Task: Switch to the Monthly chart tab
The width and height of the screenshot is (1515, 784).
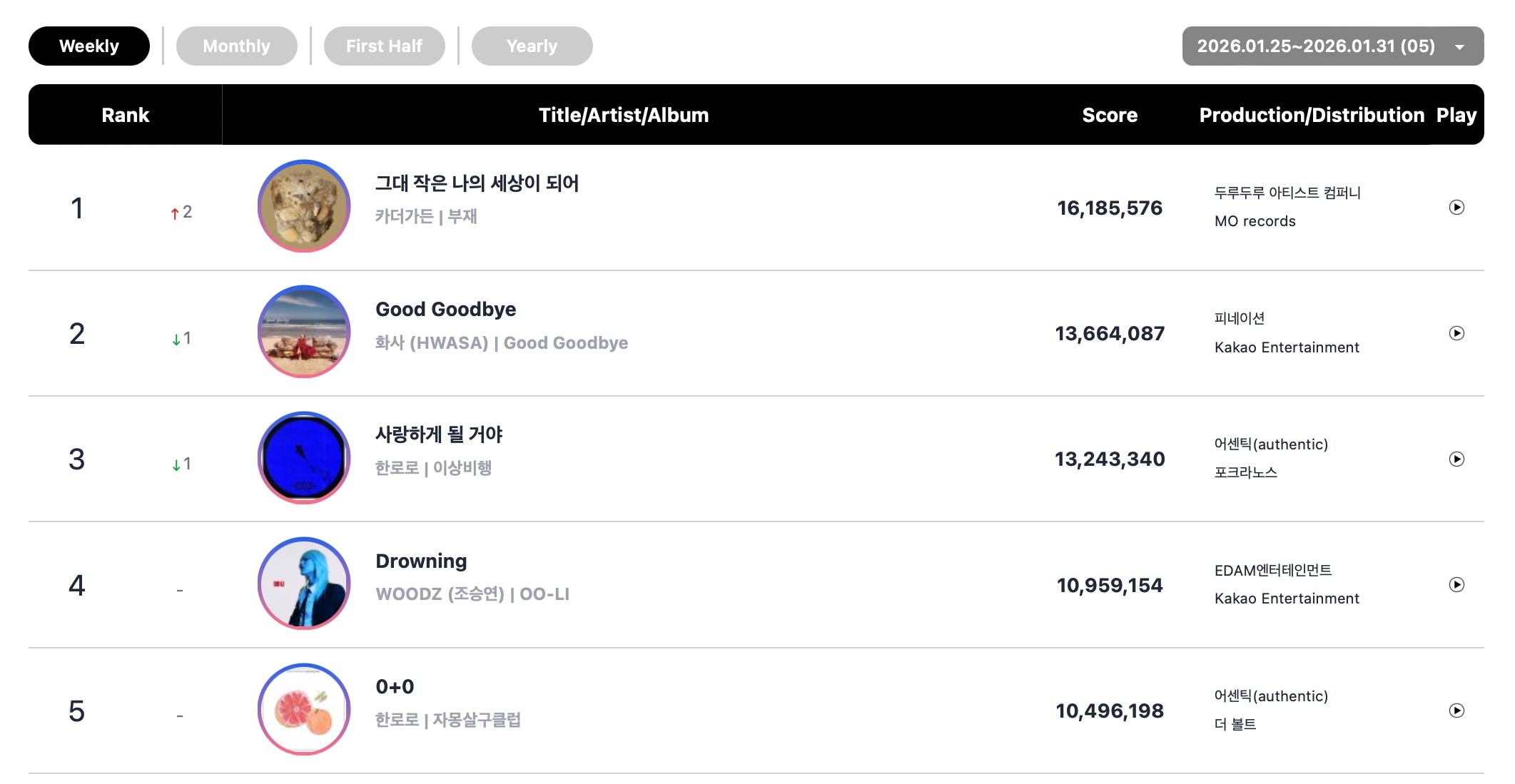Action: pyautogui.click(x=236, y=46)
